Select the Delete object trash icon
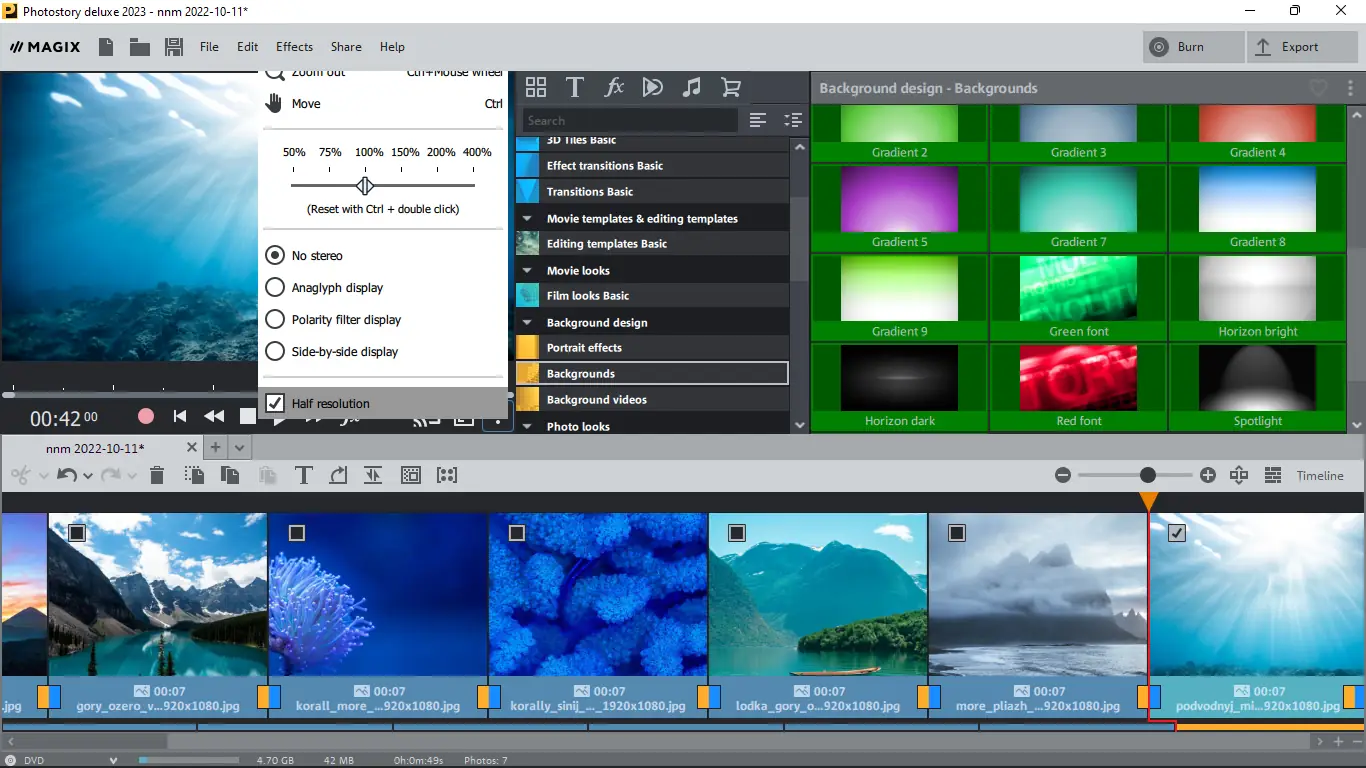The width and height of the screenshot is (1366, 768). 157,475
